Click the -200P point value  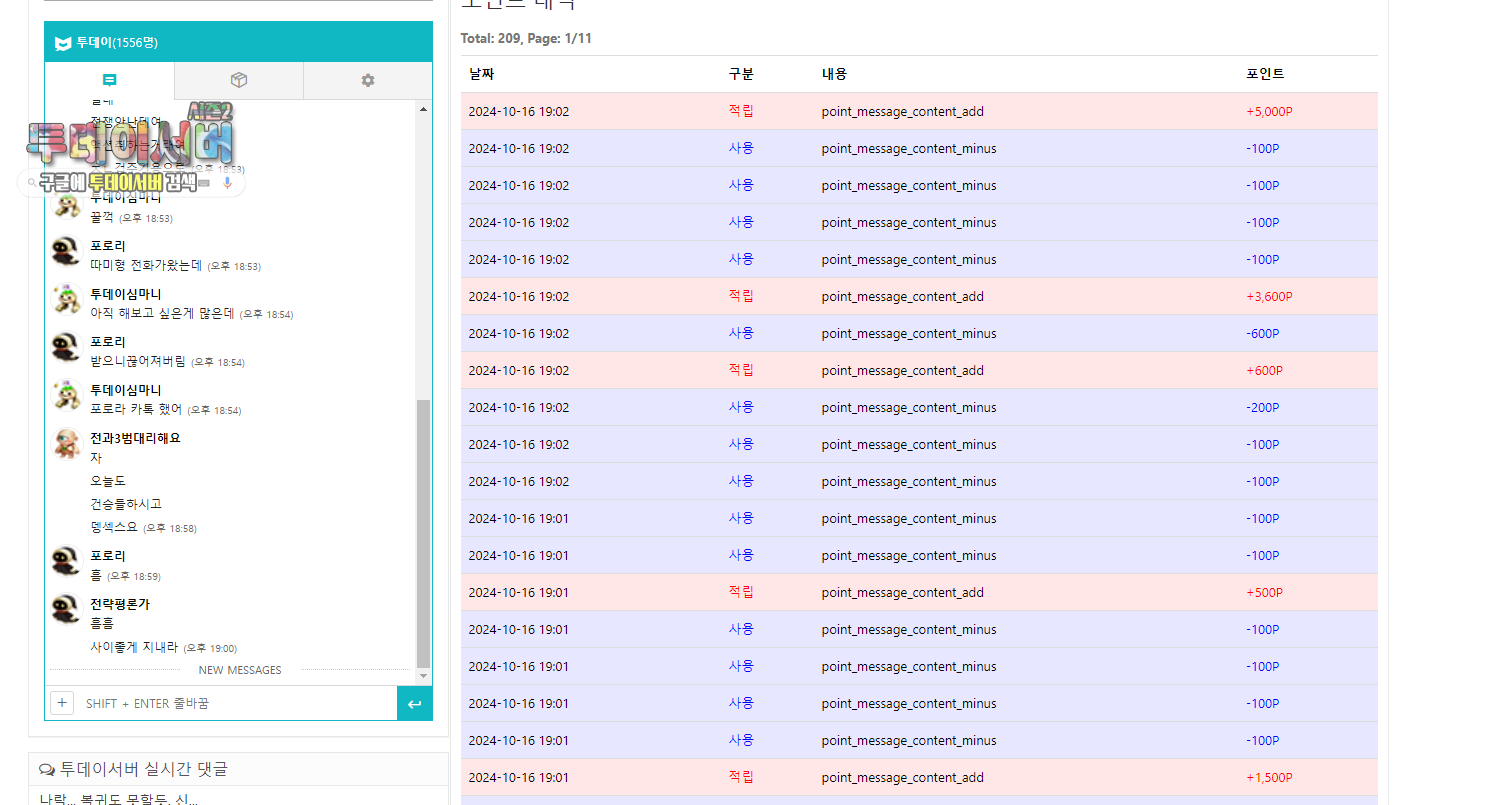click(1263, 407)
